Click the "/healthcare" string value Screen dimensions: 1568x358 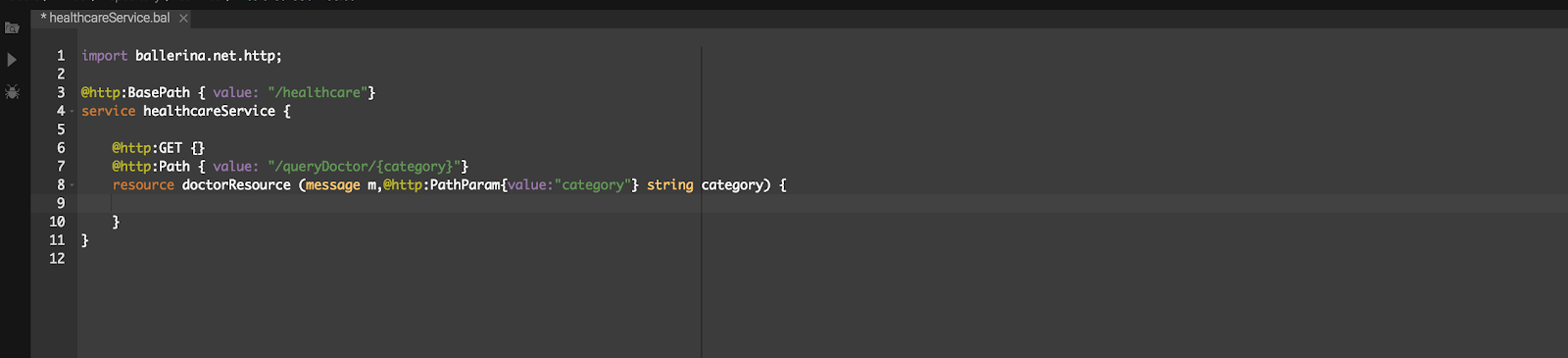pos(318,92)
